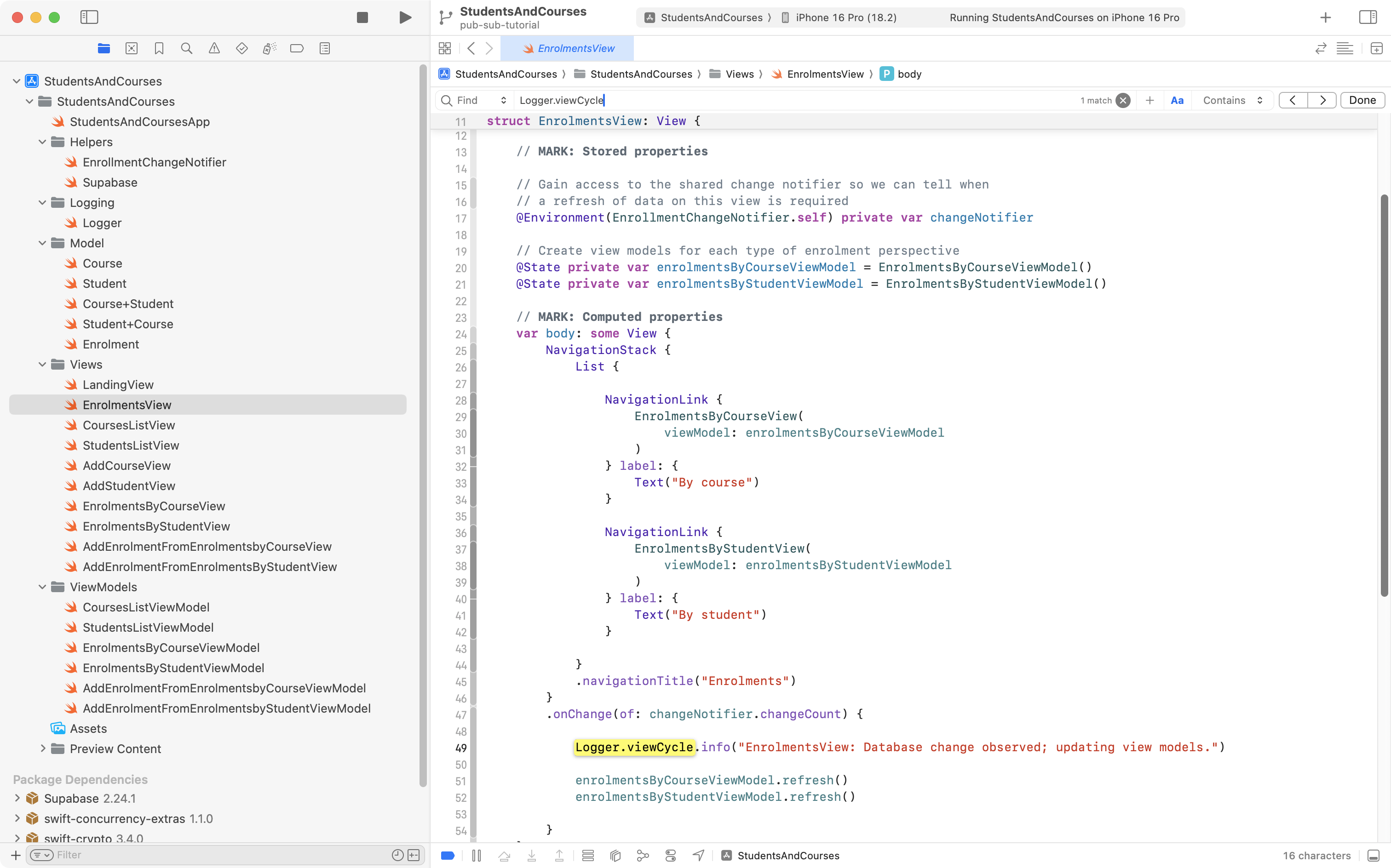Toggle the navigator sidebar visibility

89,17
